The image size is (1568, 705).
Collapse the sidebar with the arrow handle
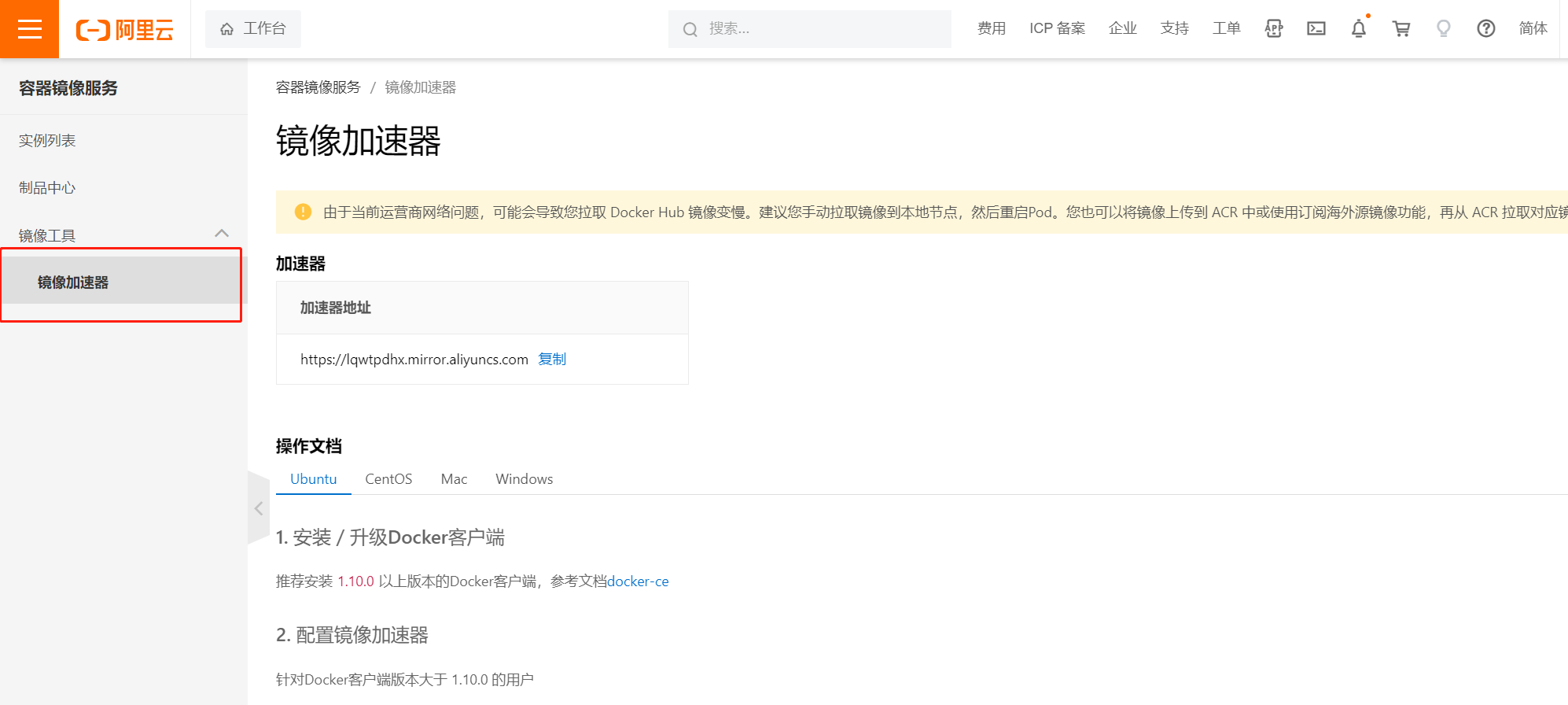(x=259, y=508)
